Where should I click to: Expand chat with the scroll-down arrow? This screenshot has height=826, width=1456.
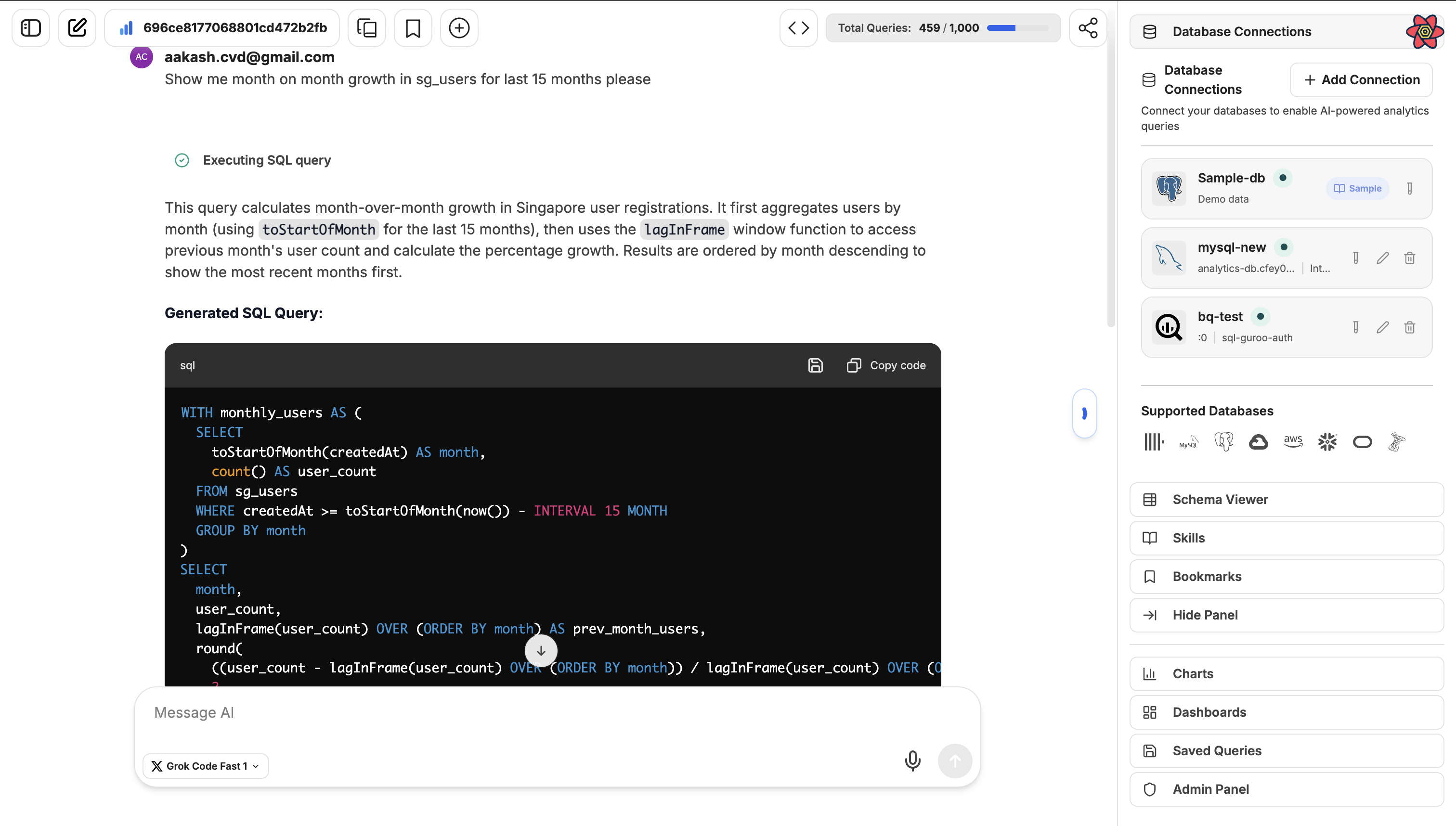[x=540, y=651]
